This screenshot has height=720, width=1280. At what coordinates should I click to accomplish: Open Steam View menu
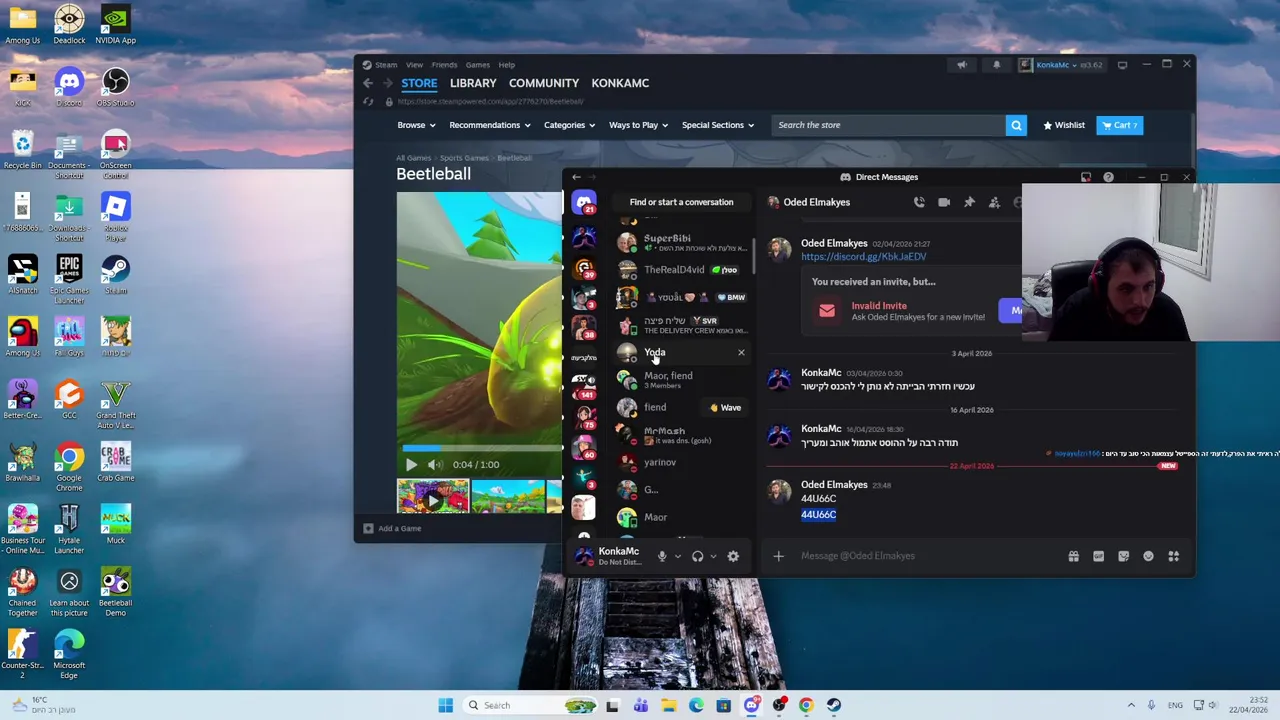click(414, 65)
